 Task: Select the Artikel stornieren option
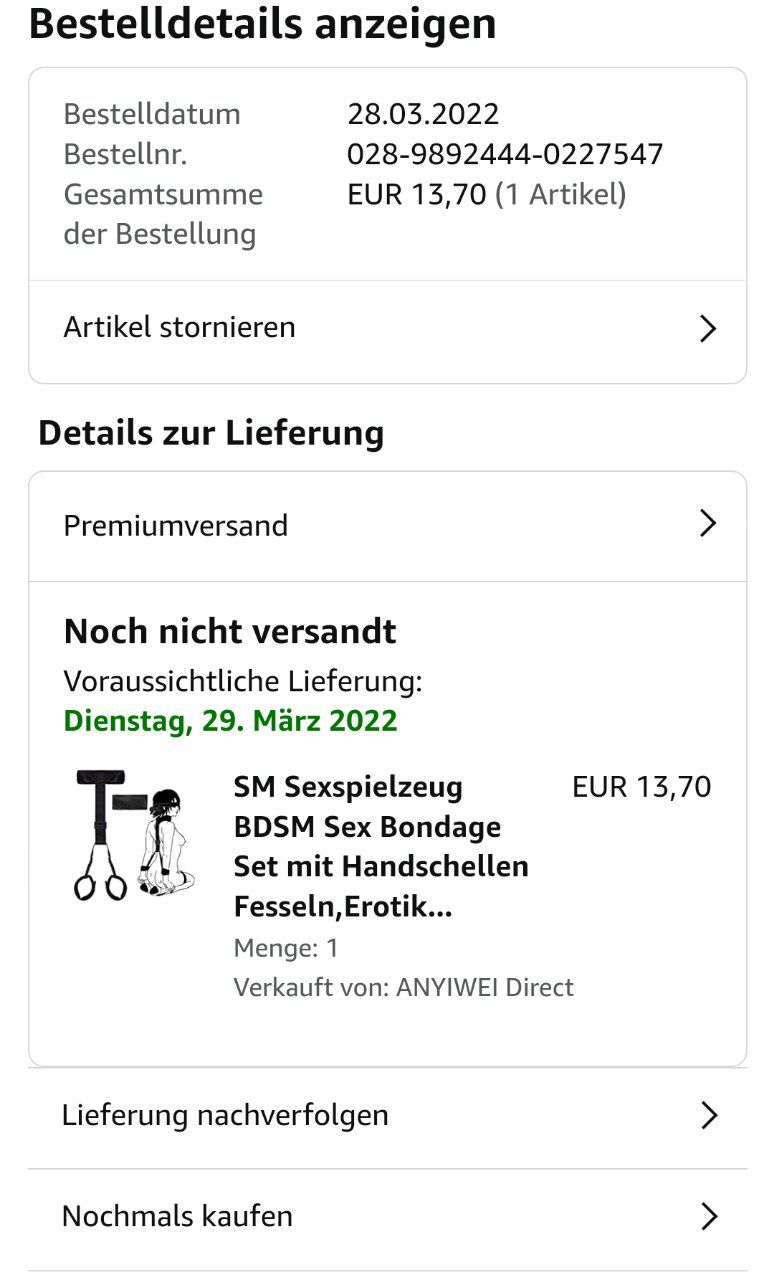coord(180,328)
